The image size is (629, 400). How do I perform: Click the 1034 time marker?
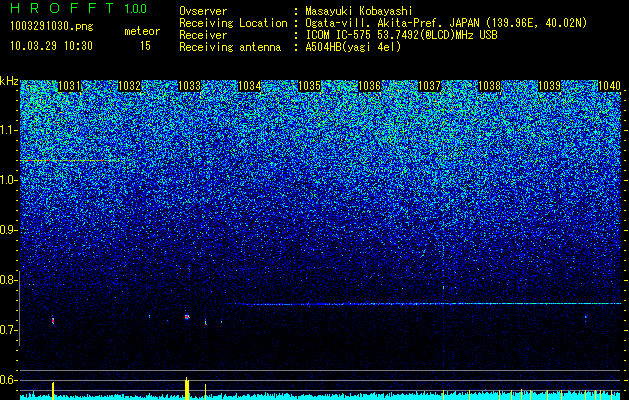point(250,86)
